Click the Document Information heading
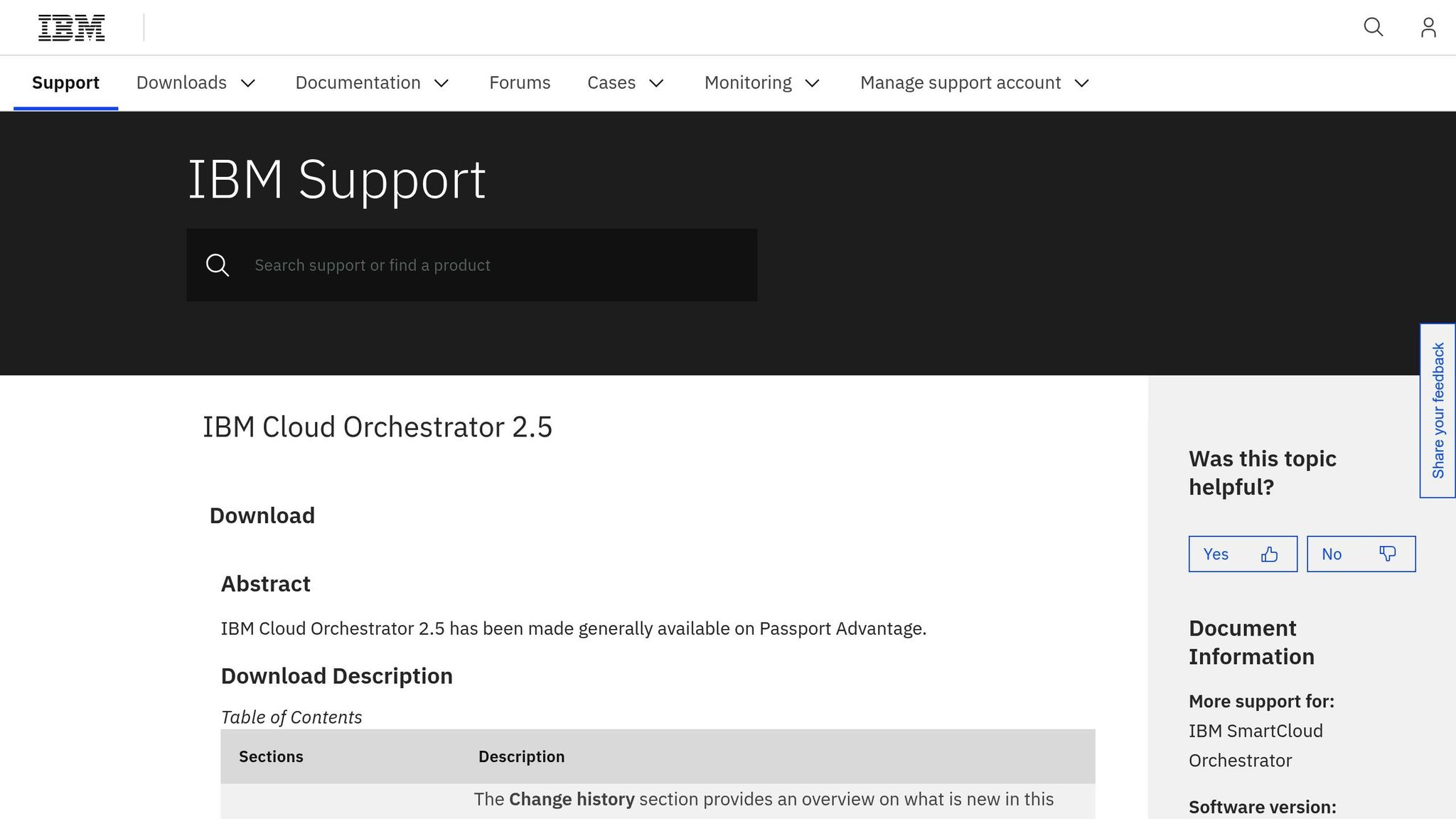Viewport: 1456px width, 819px height. click(1251, 642)
